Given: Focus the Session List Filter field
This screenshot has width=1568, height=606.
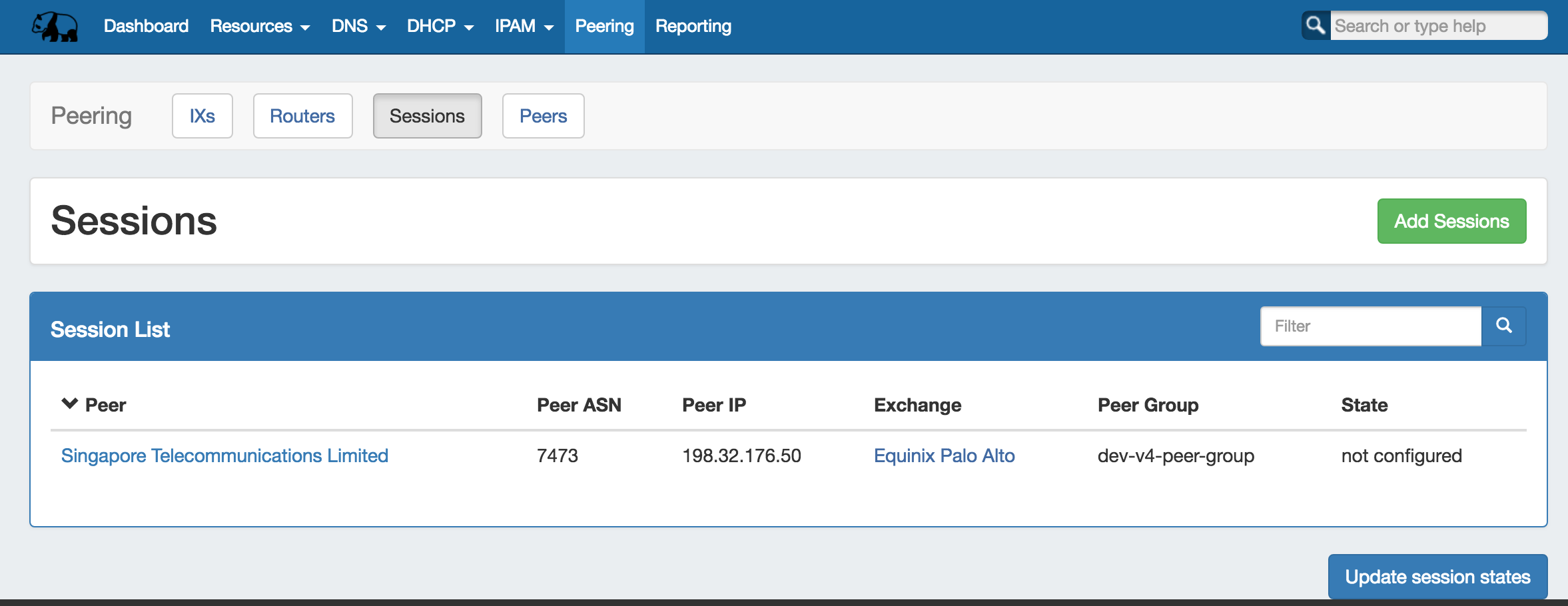Looking at the screenshot, I should tap(1370, 326).
